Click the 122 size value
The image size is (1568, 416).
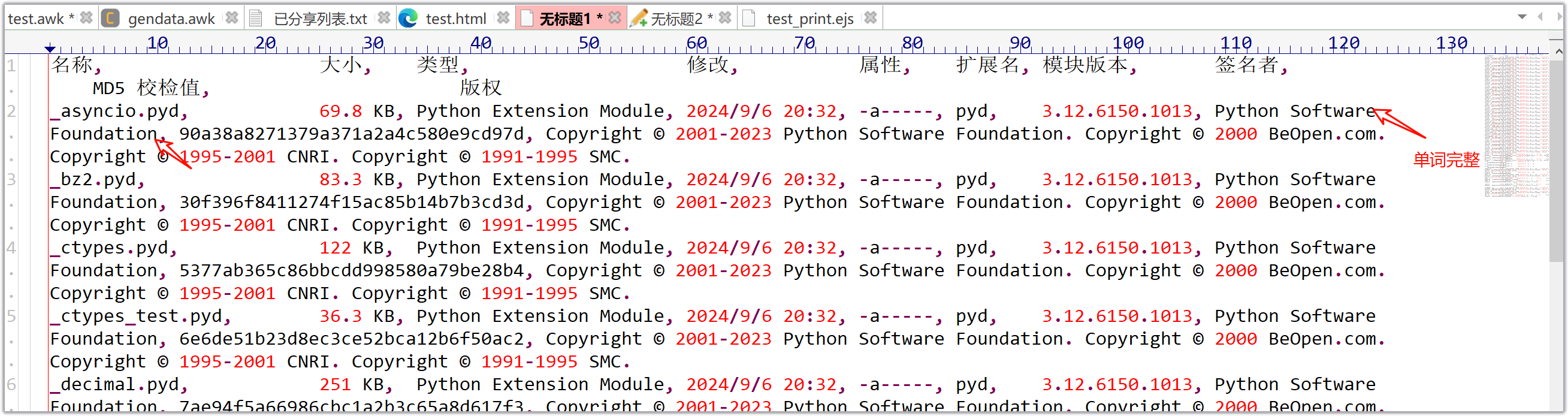pos(336,248)
